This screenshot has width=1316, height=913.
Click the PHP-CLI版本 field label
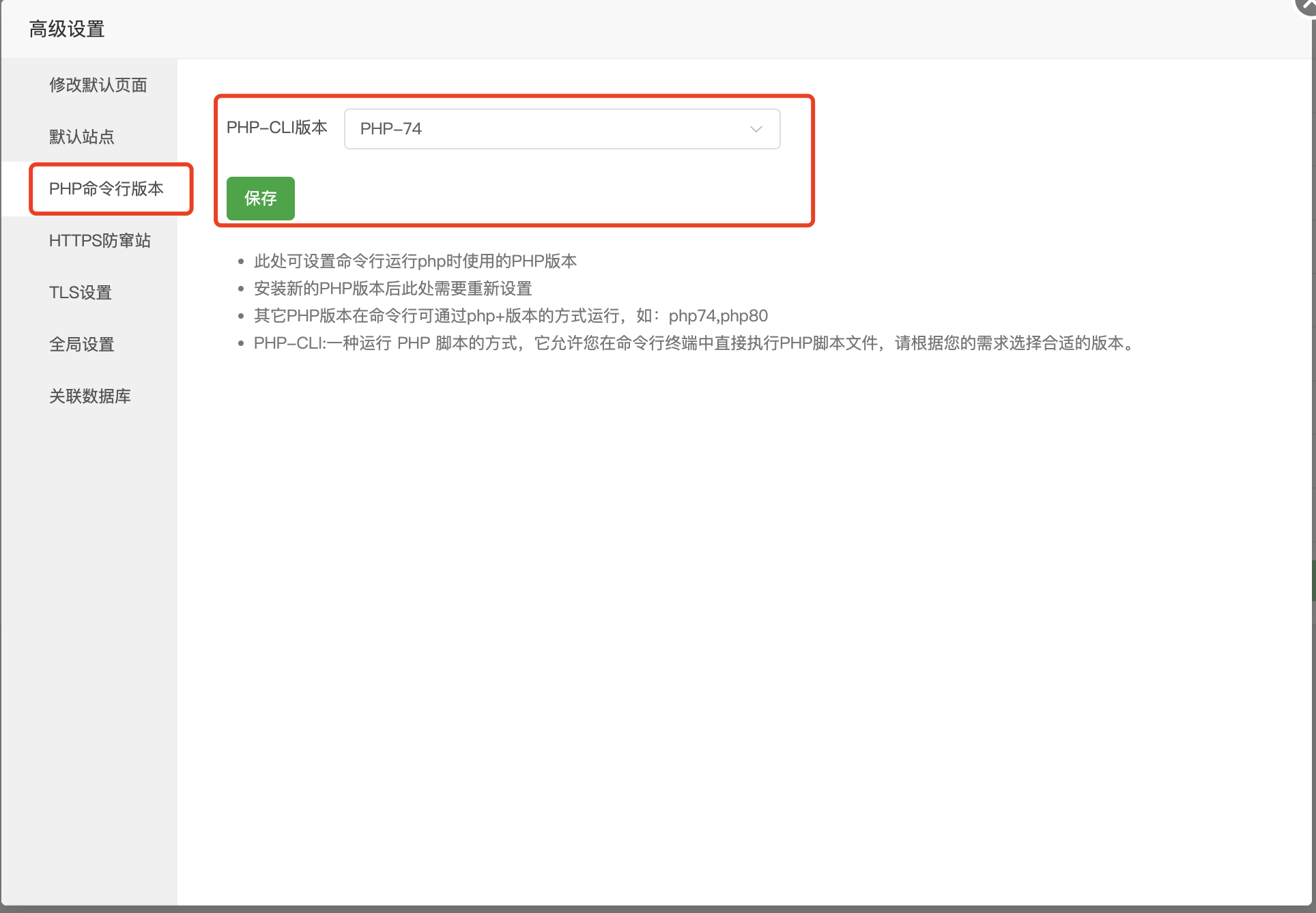pyautogui.click(x=276, y=128)
